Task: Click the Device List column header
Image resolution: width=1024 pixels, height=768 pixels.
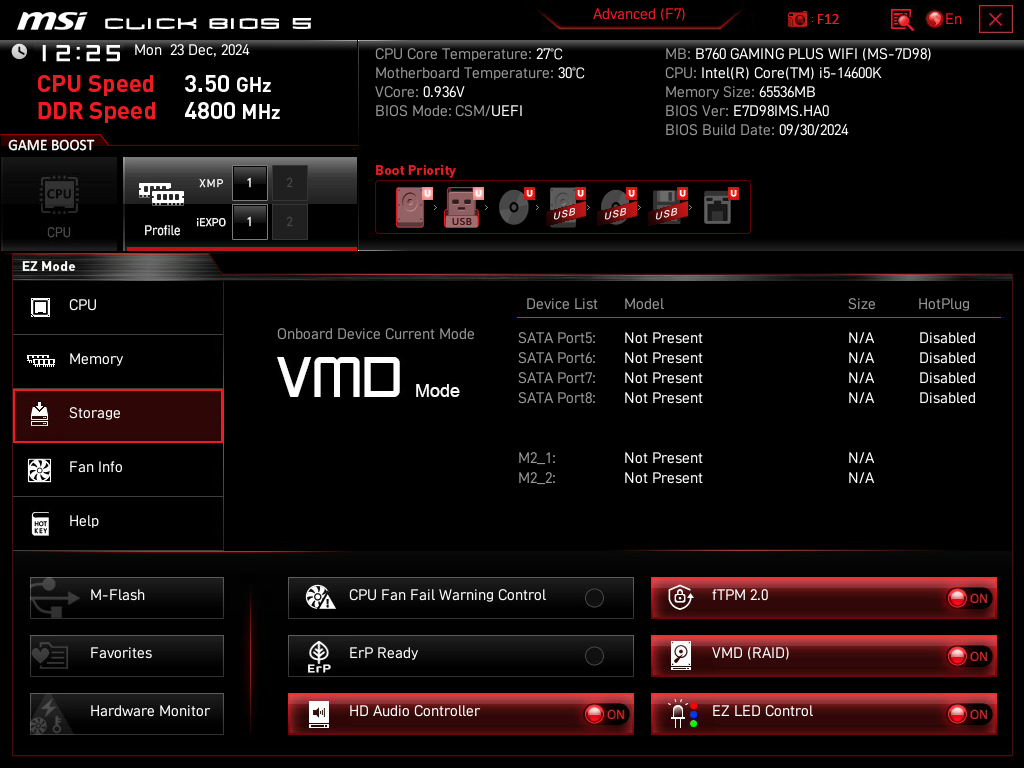Action: (562, 304)
